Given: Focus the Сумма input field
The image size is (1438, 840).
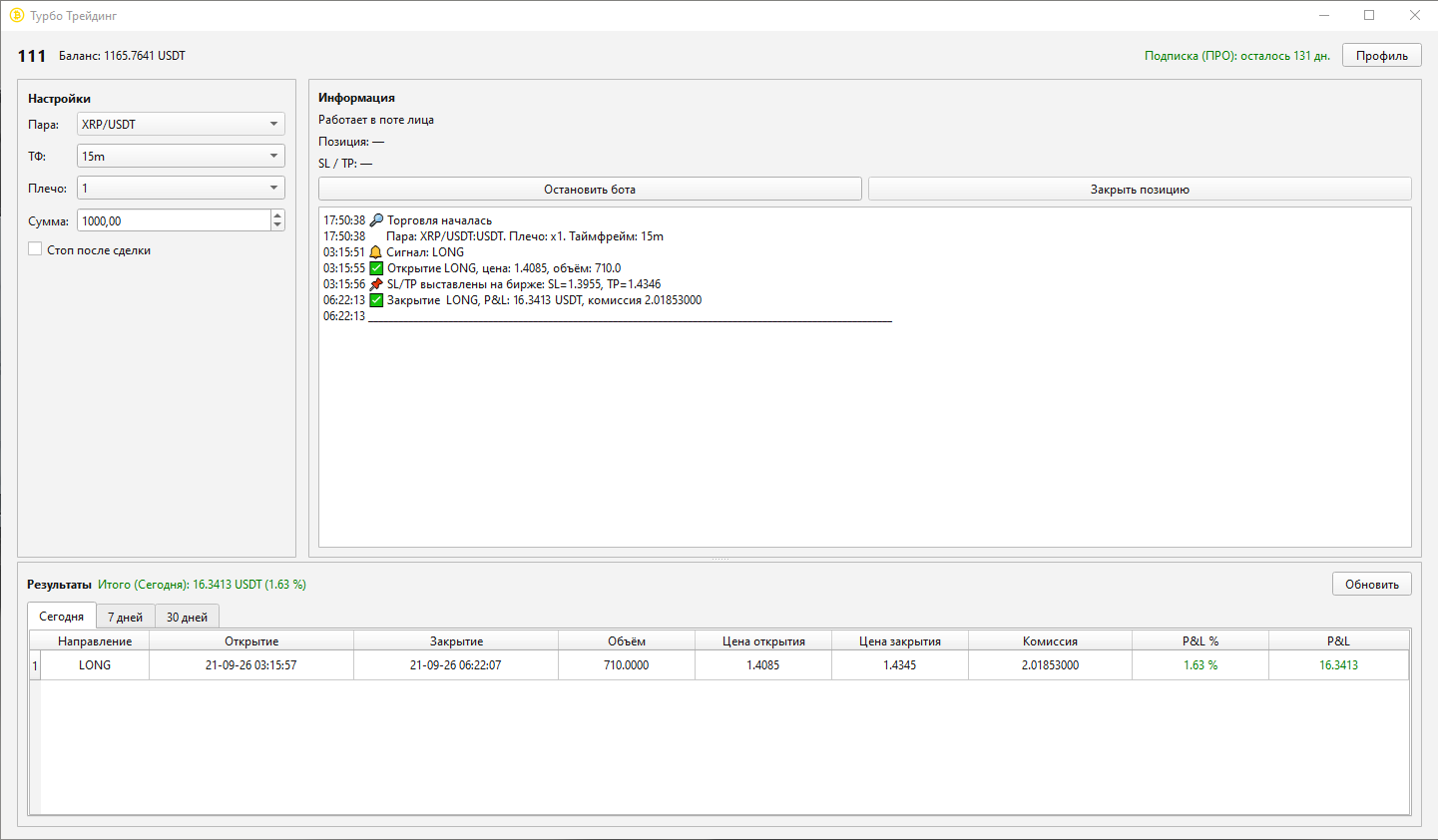Looking at the screenshot, I should click(174, 220).
